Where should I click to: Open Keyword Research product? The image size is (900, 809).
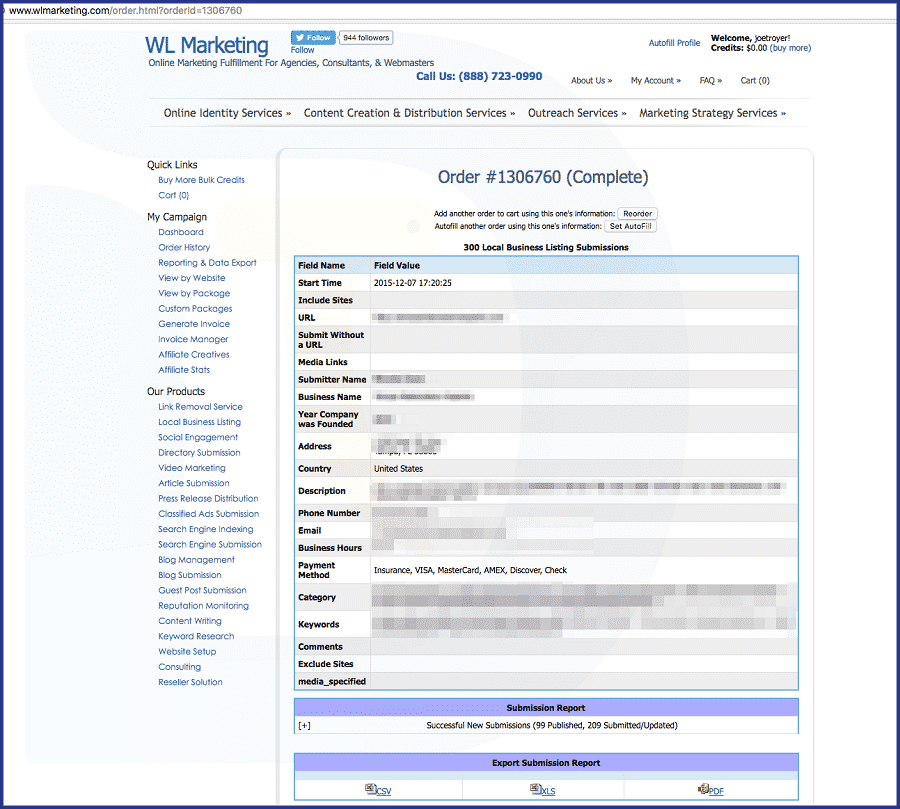pyautogui.click(x=196, y=636)
